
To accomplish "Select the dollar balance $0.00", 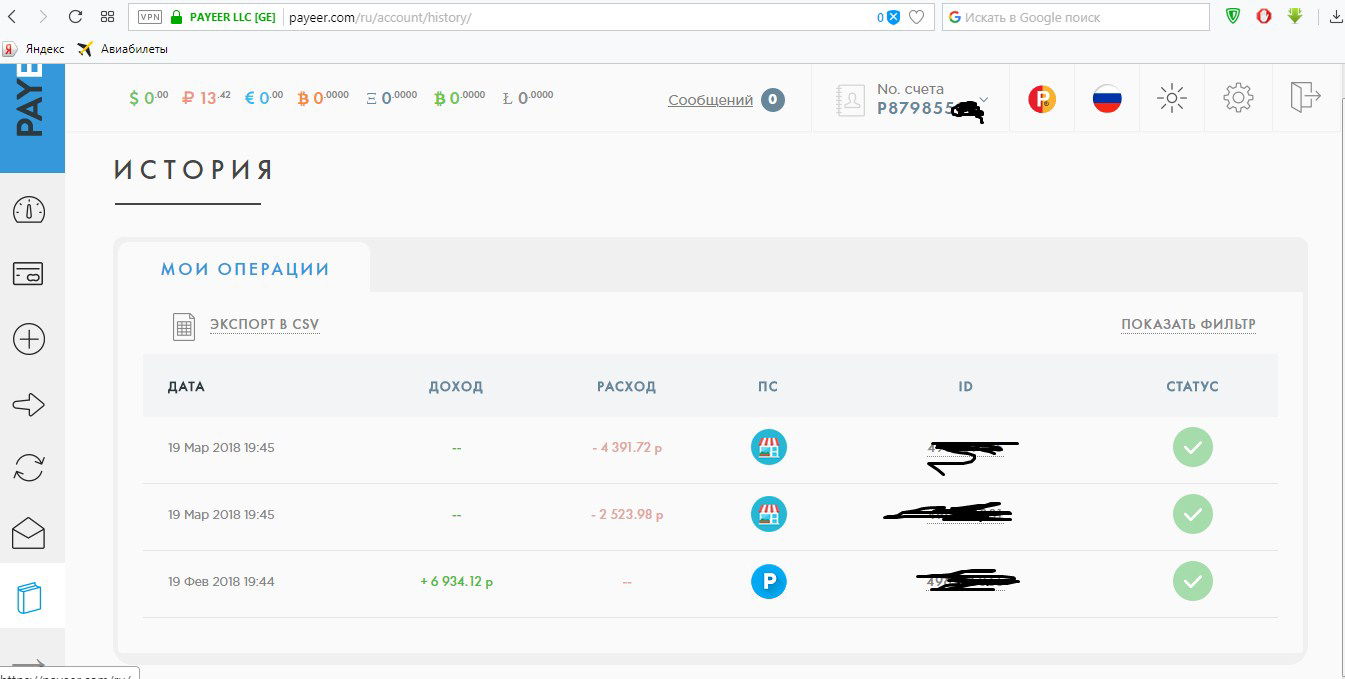I will pos(149,98).
